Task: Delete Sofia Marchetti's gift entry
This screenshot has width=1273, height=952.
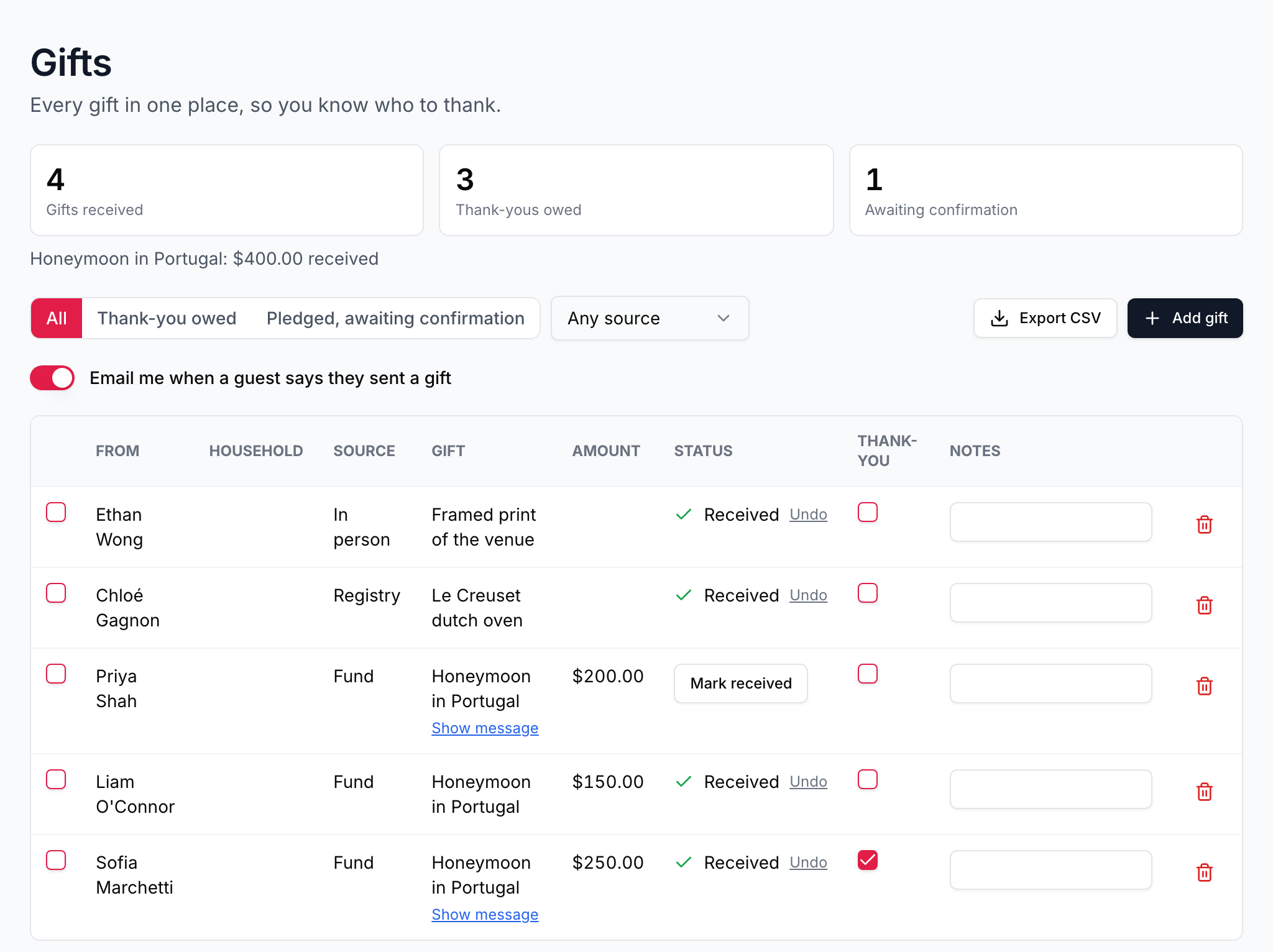Action: (1204, 872)
